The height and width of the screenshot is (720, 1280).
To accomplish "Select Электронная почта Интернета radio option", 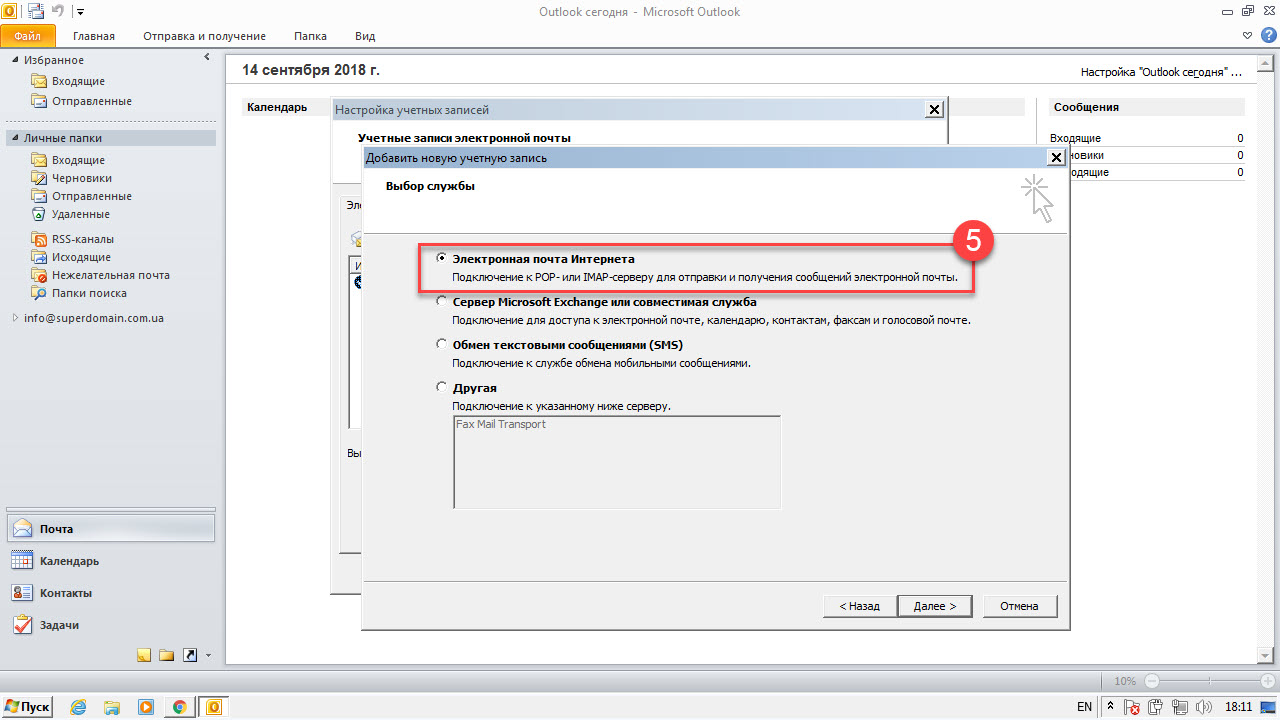I will point(442,258).
